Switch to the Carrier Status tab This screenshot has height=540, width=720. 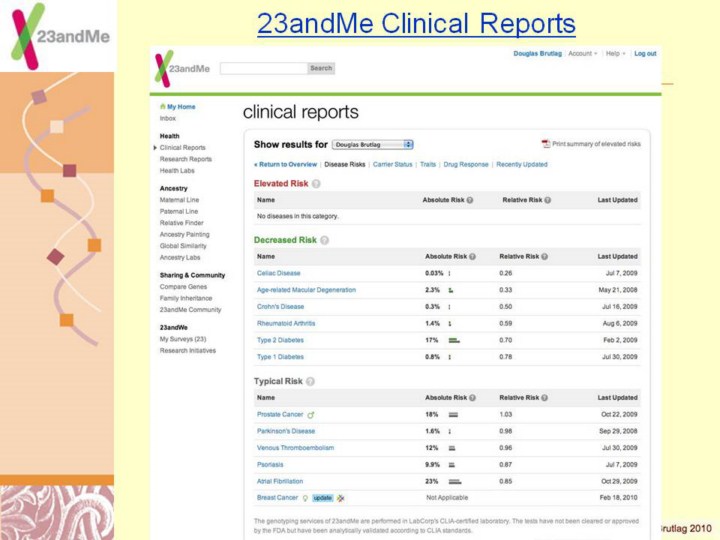(x=391, y=164)
